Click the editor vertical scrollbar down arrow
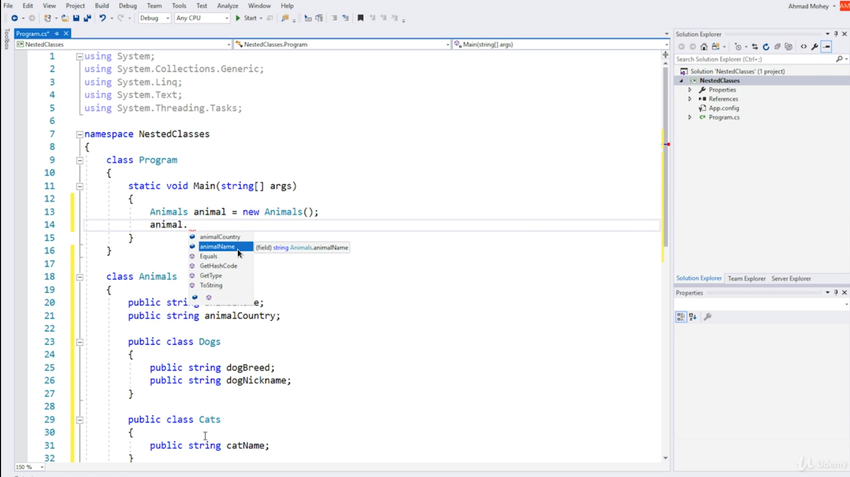The height and width of the screenshot is (477, 850). (x=665, y=458)
